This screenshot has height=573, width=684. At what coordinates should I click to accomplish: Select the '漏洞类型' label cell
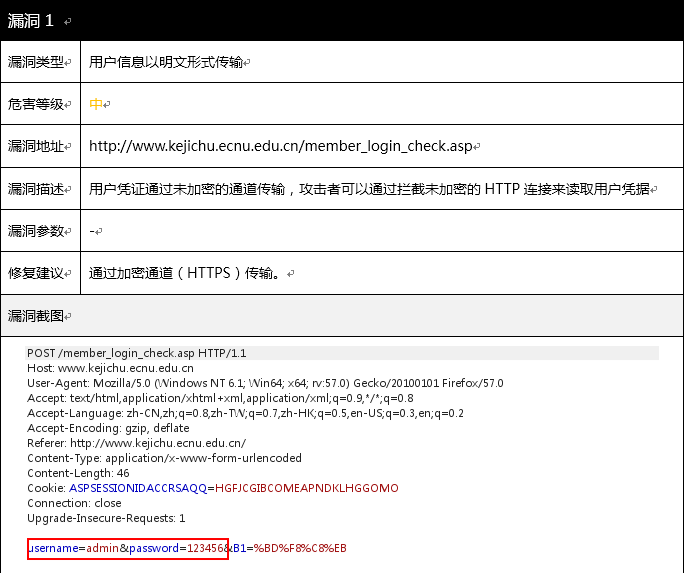tap(41, 62)
